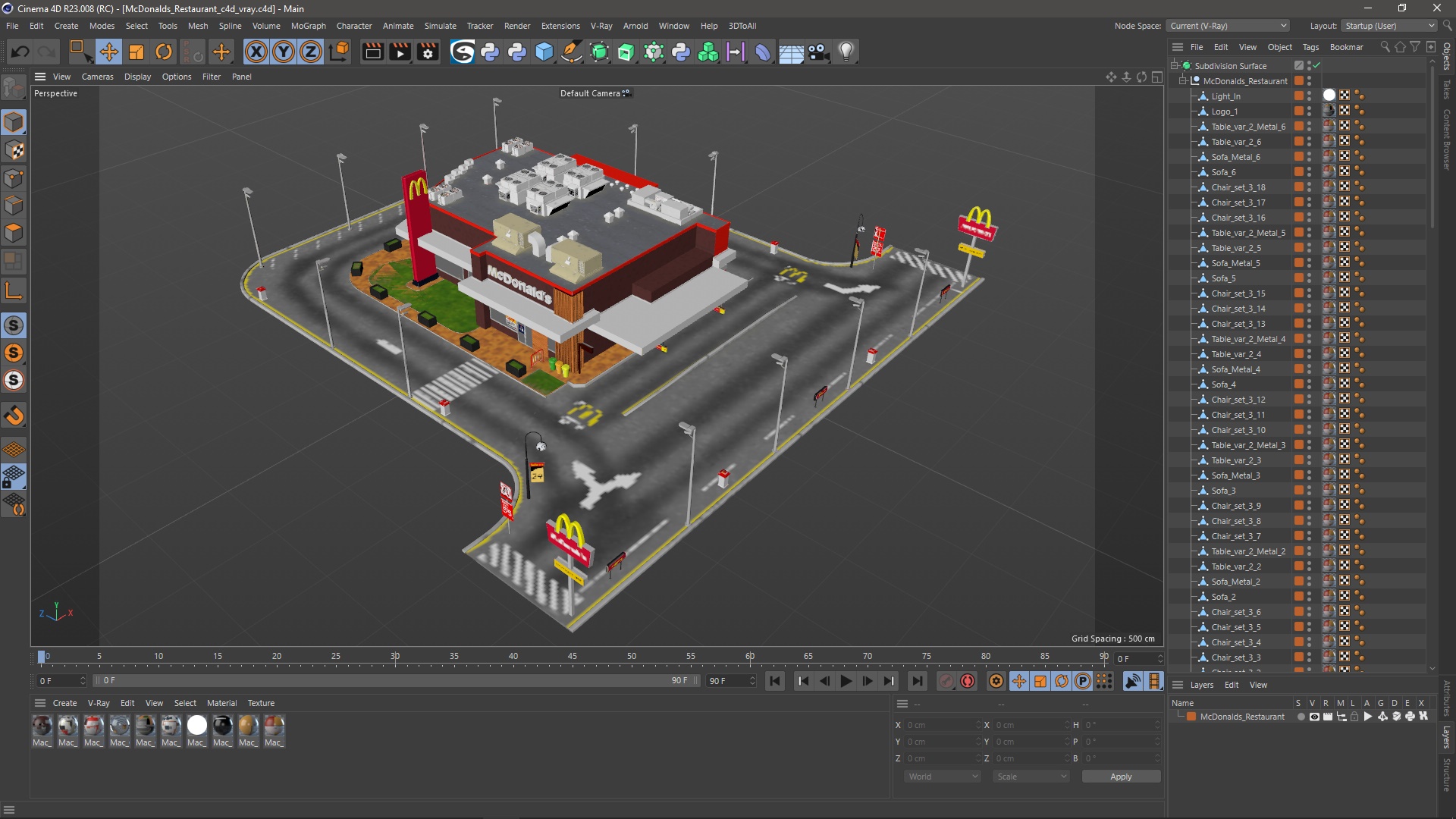Click Render View clapperboard icon

coord(372,52)
